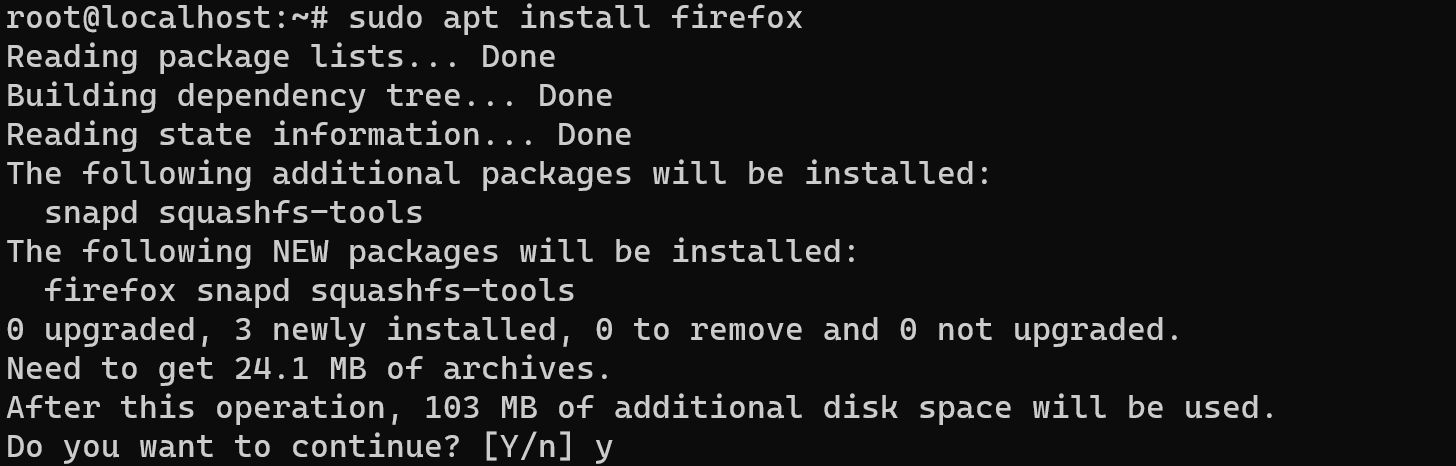Image resolution: width=1456 pixels, height=466 pixels.
Task: Click firefox in the NEW packages list
Action: pyautogui.click(x=110, y=291)
